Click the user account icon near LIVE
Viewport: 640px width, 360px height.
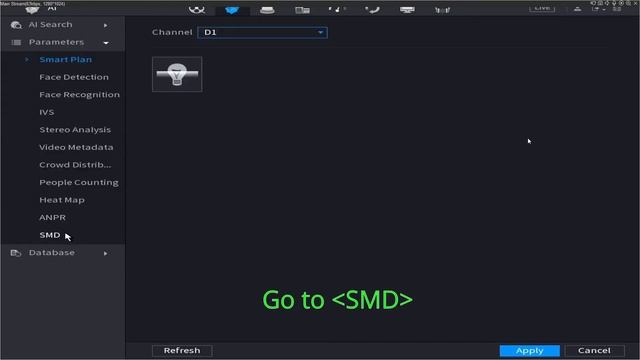tap(577, 9)
